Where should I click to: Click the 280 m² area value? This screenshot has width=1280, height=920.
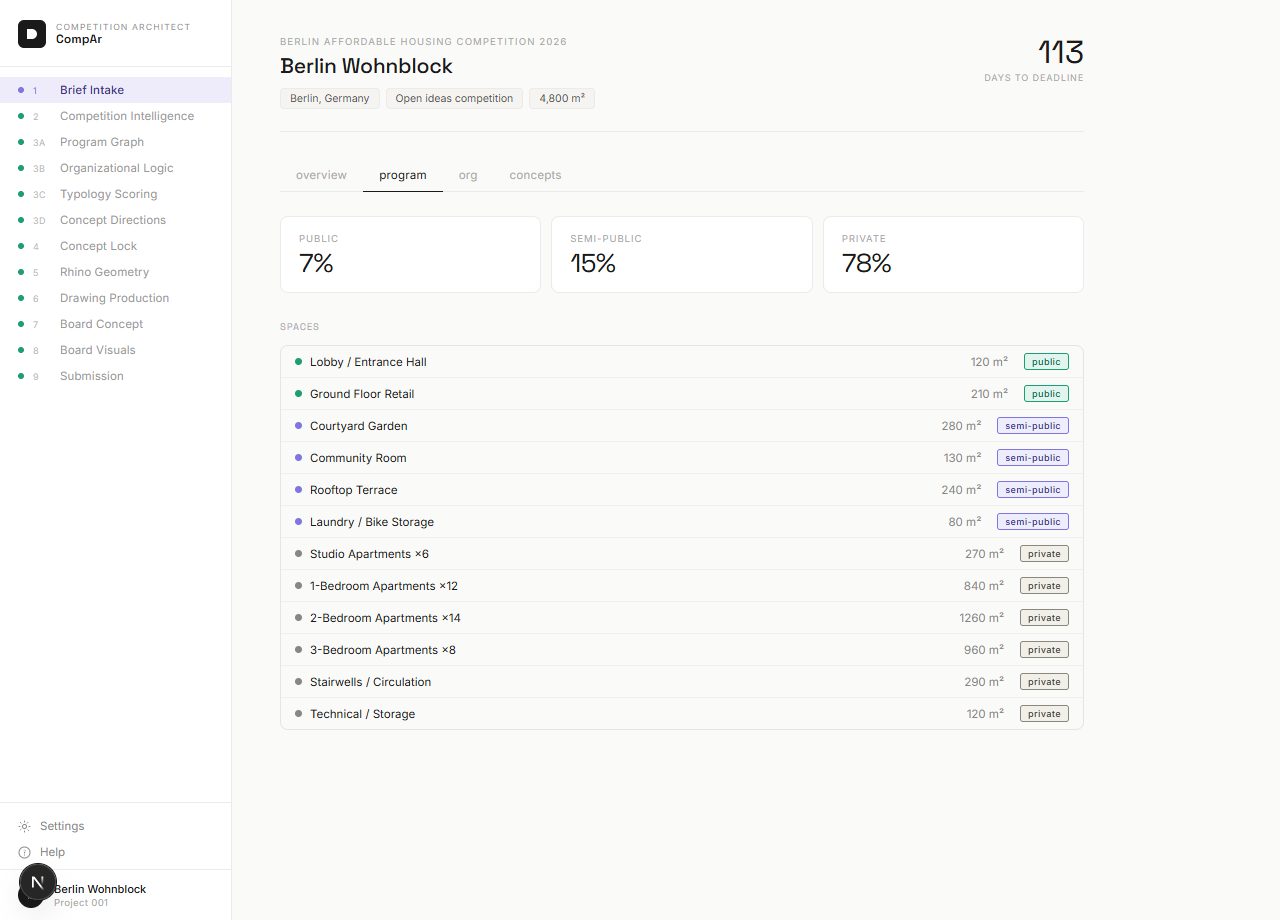(x=961, y=426)
